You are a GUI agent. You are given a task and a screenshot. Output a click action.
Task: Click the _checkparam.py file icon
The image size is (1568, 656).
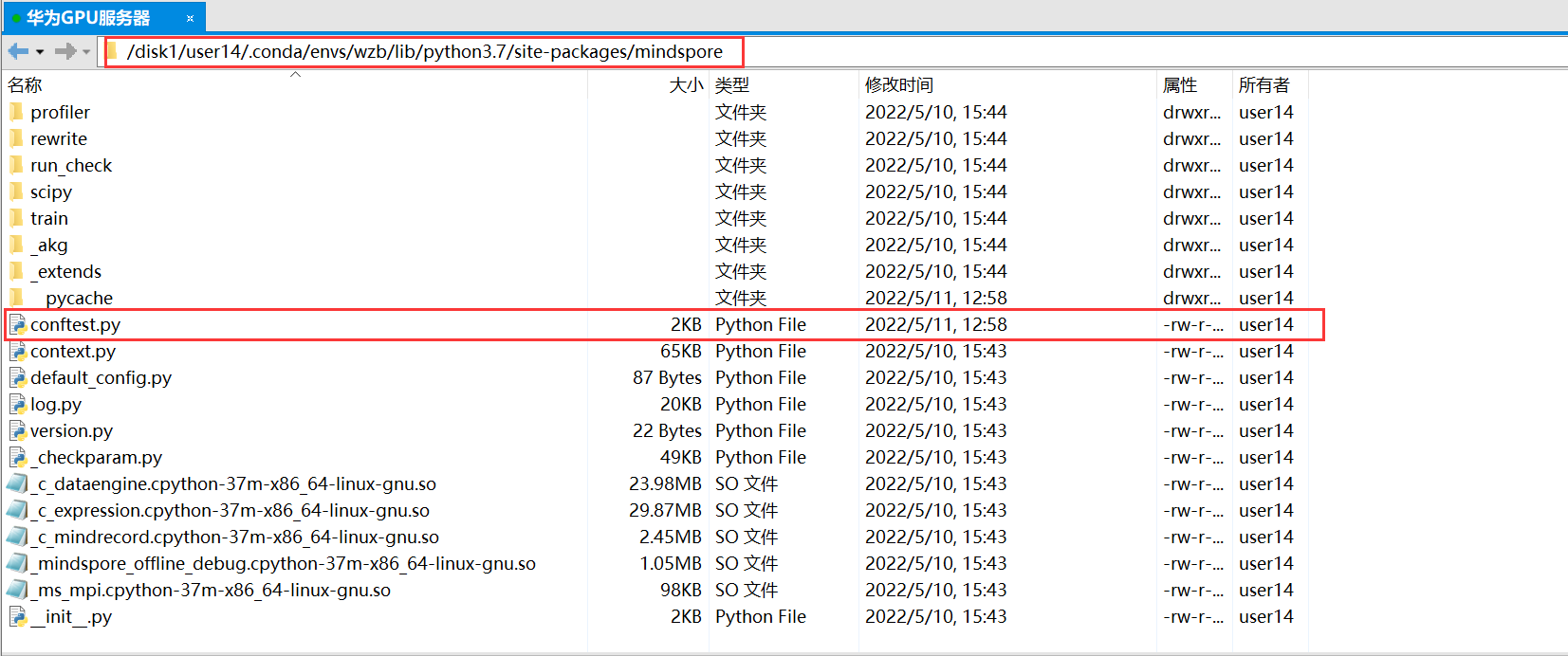click(17, 457)
